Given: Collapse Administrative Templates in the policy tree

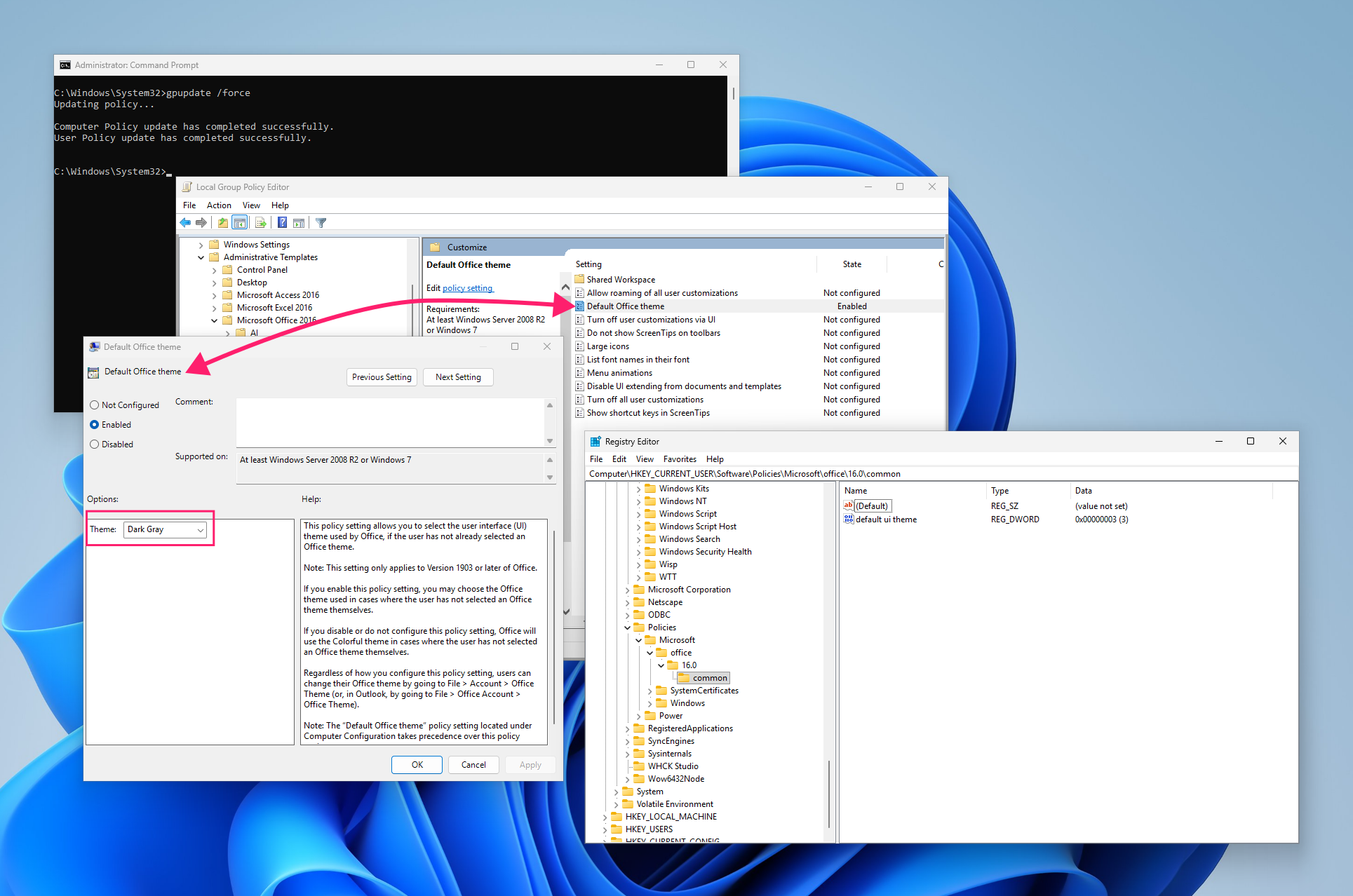Looking at the screenshot, I should pyautogui.click(x=201, y=258).
